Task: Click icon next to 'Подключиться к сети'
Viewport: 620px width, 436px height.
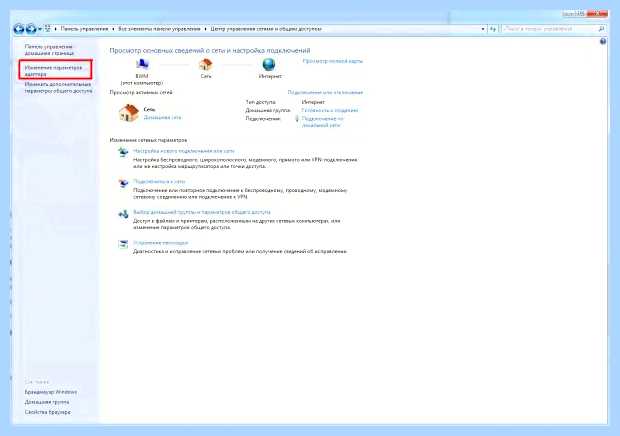Action: tap(123, 183)
